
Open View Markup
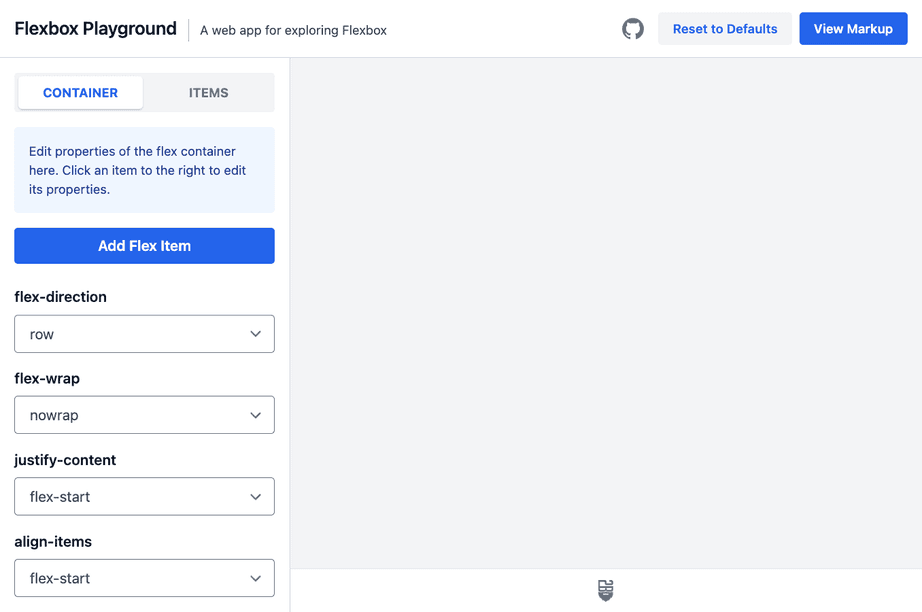[x=853, y=28]
